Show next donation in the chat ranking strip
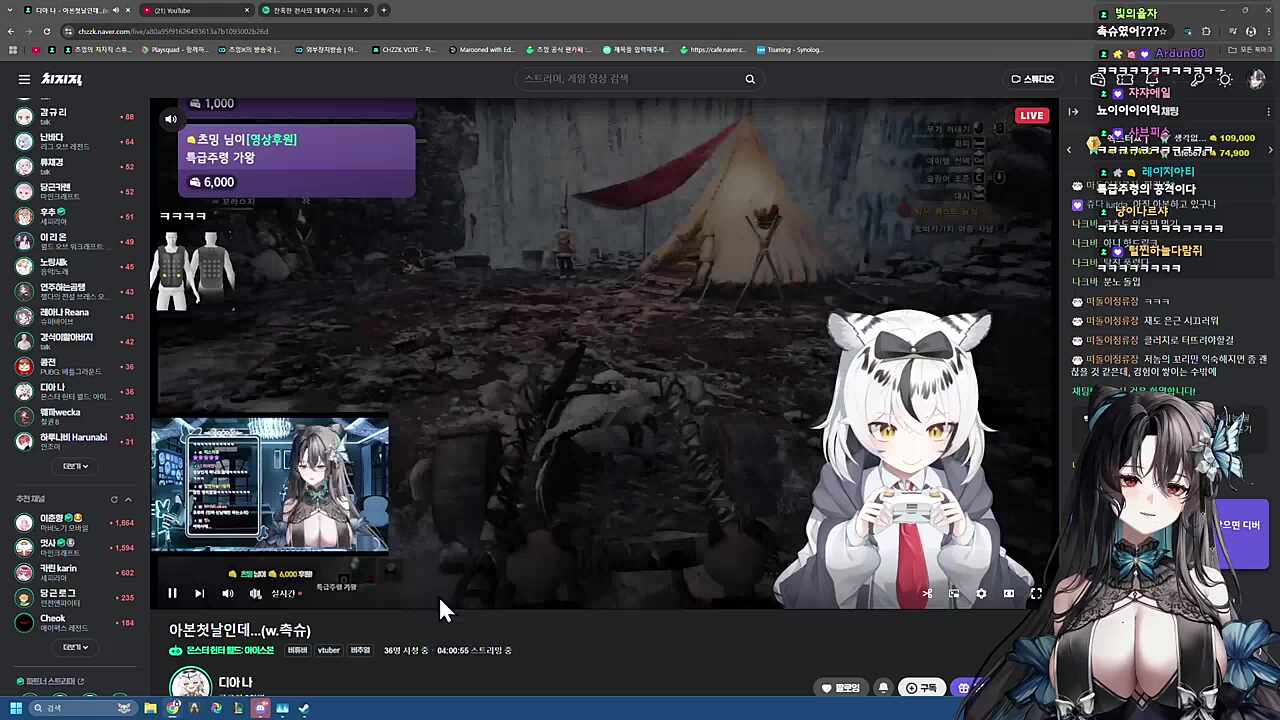The width and height of the screenshot is (1280, 720). click(1270, 150)
